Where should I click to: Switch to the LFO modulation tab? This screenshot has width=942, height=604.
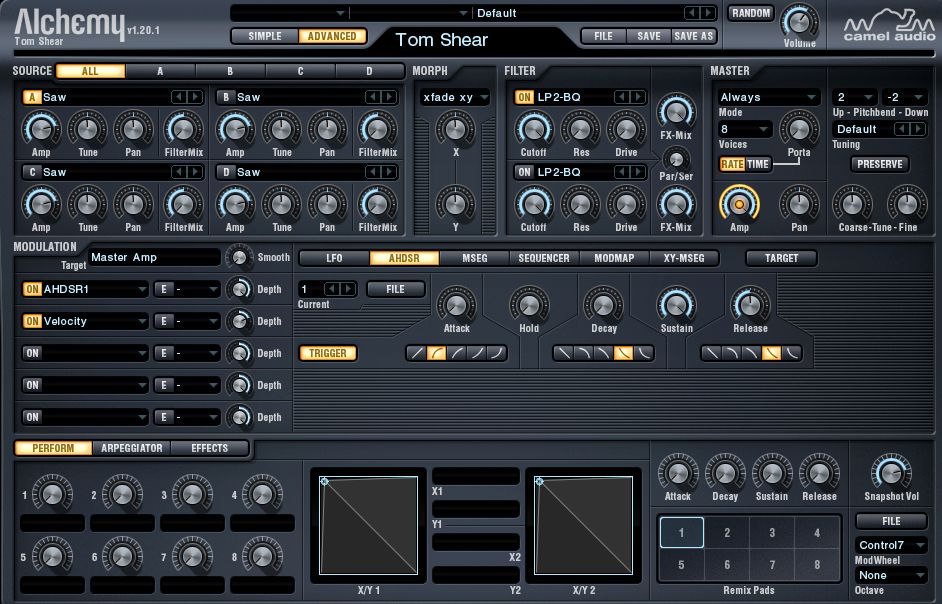point(334,258)
